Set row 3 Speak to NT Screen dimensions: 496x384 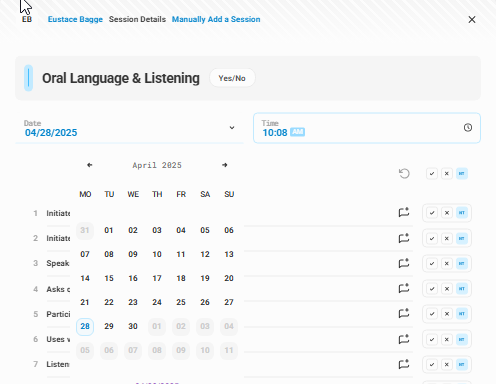[462, 263]
